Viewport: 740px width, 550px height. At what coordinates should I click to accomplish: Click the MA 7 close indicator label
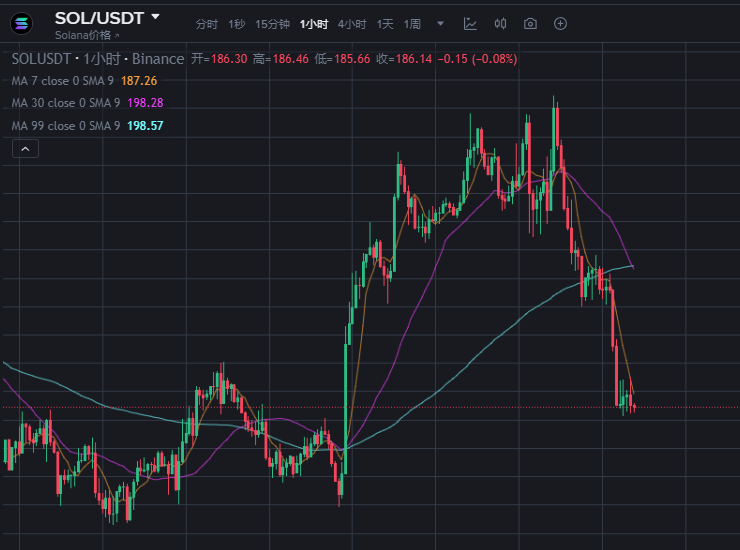(x=65, y=81)
